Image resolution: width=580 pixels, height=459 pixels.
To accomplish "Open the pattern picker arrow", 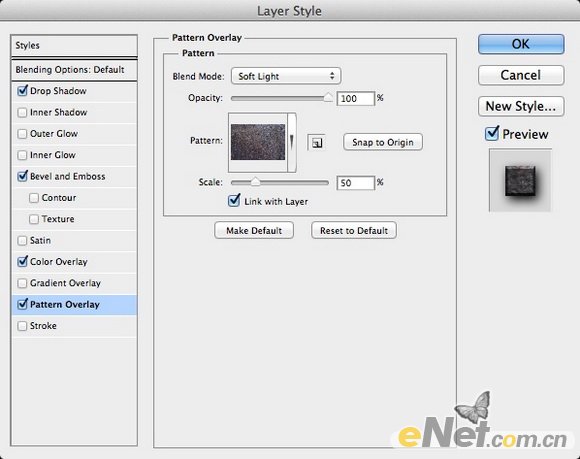I will pos(292,142).
